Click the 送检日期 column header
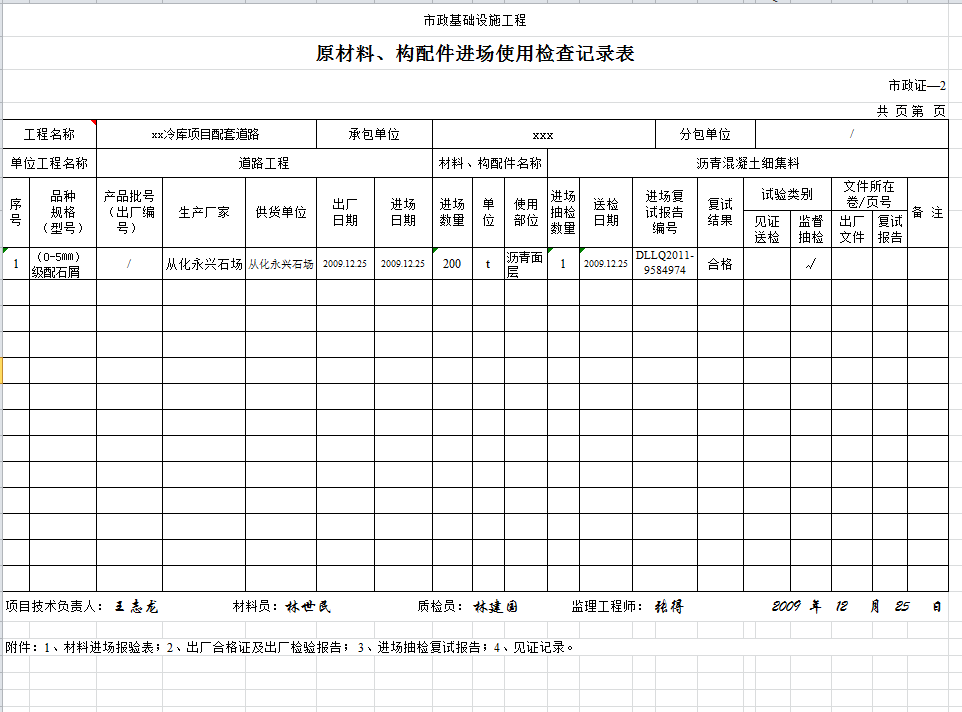 click(606, 212)
